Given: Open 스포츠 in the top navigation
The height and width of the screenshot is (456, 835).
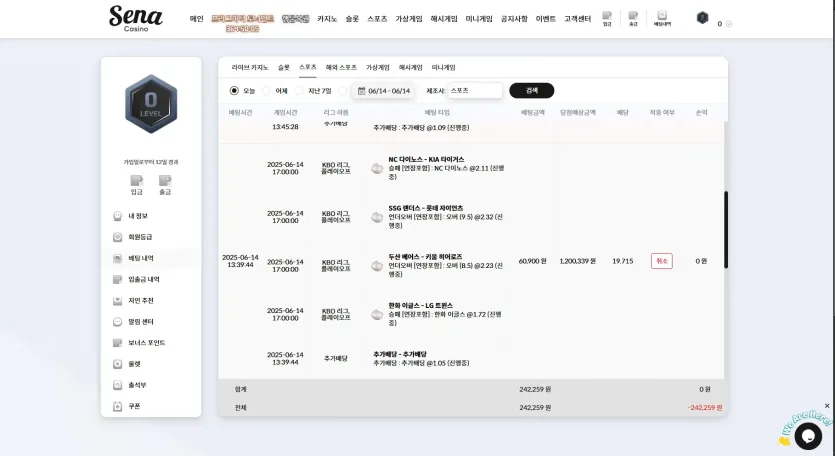Looking at the screenshot, I should 377,19.
